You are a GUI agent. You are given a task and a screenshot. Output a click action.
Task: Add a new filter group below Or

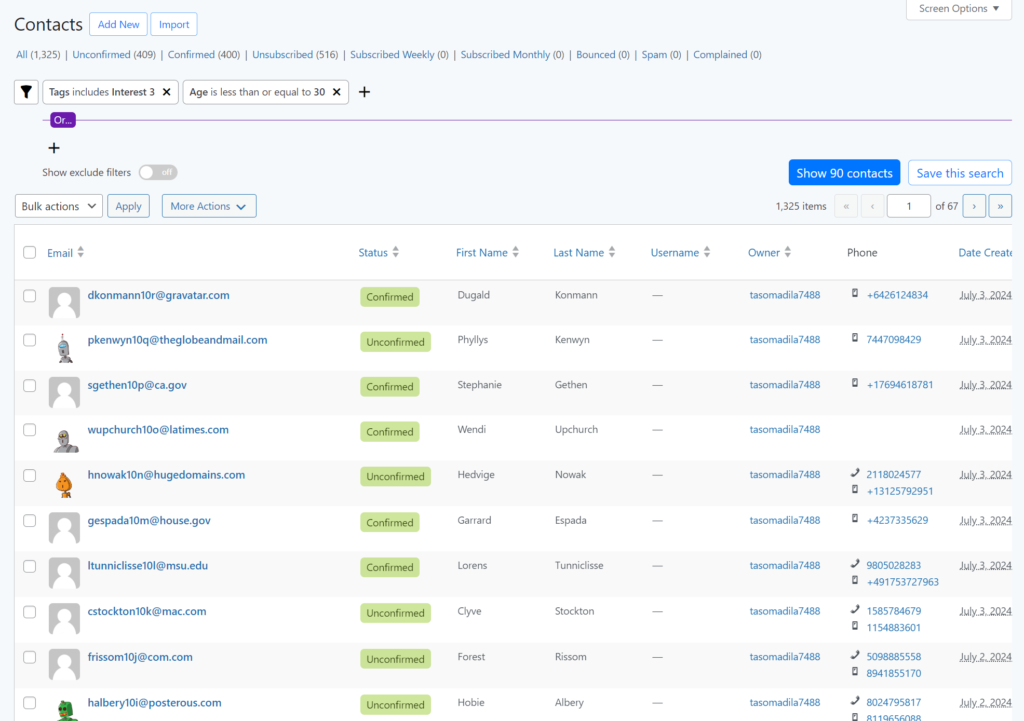[54, 148]
